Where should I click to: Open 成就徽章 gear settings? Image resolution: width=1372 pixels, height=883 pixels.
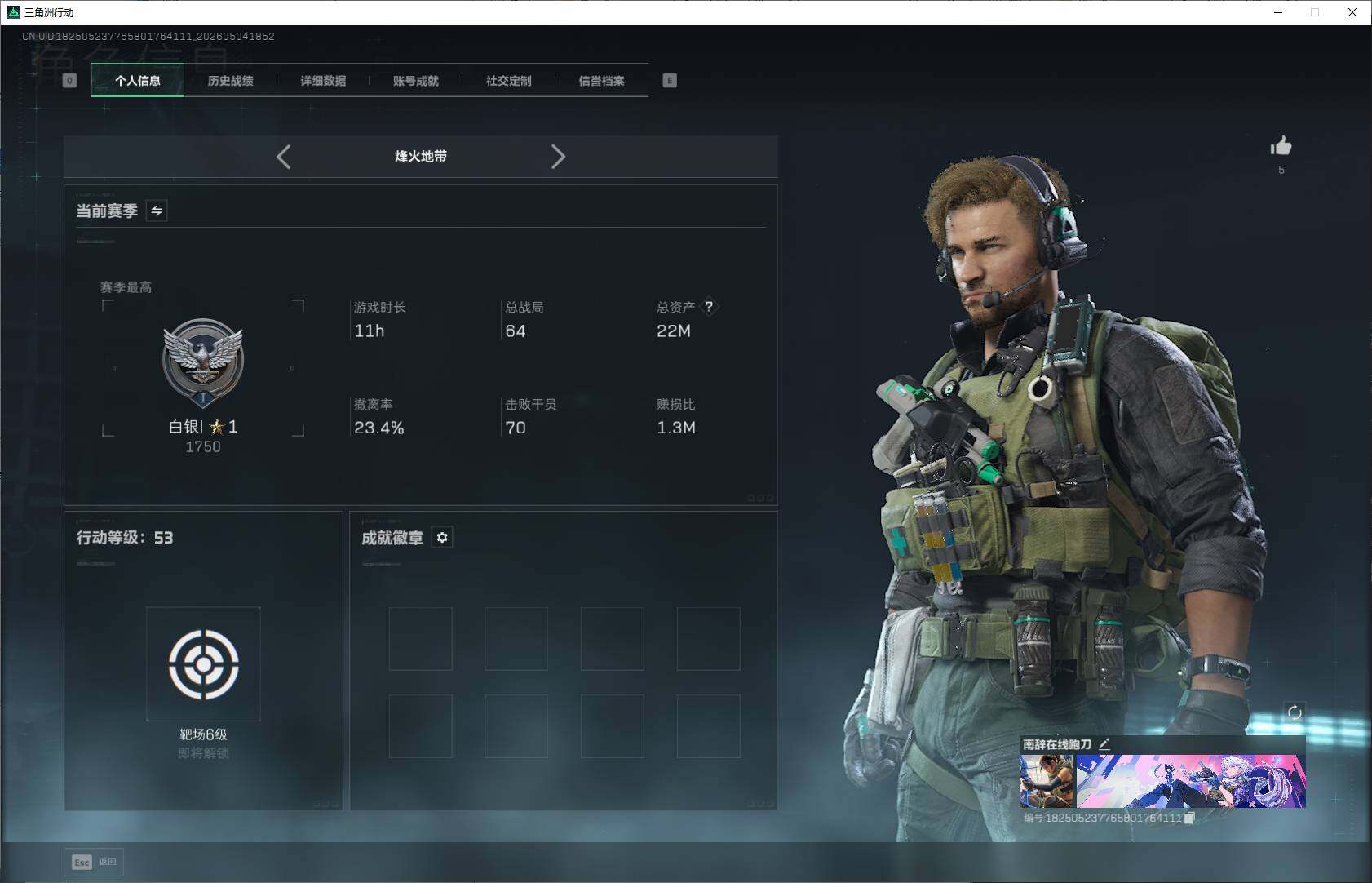coord(442,537)
